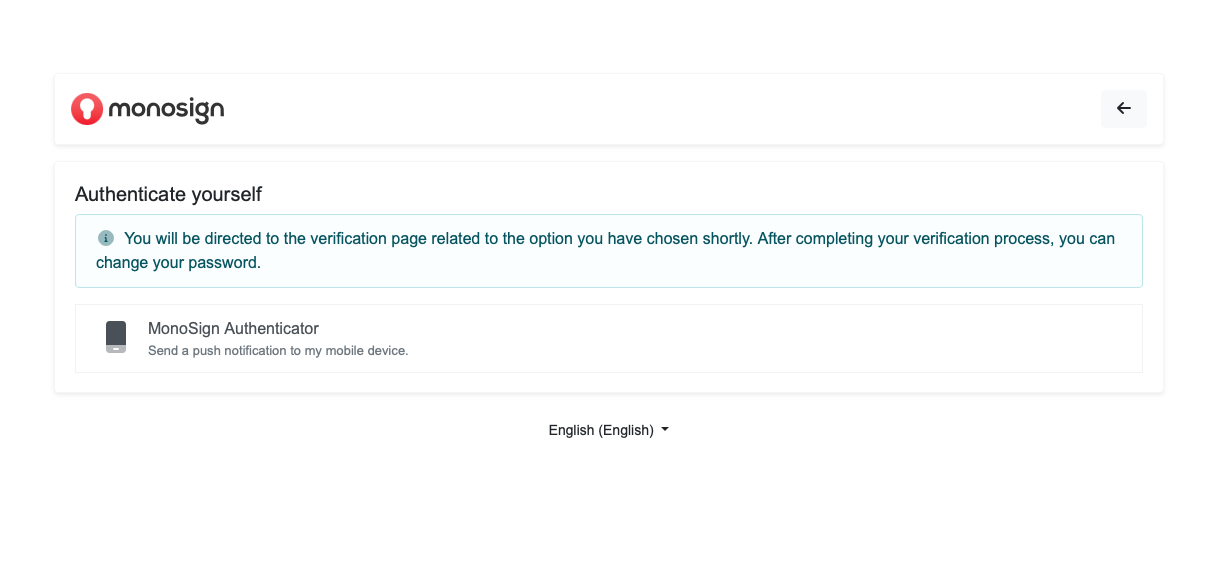Screen dimensions: 1216x569
Task: Open the English (English) language selector
Action: (x=608, y=430)
